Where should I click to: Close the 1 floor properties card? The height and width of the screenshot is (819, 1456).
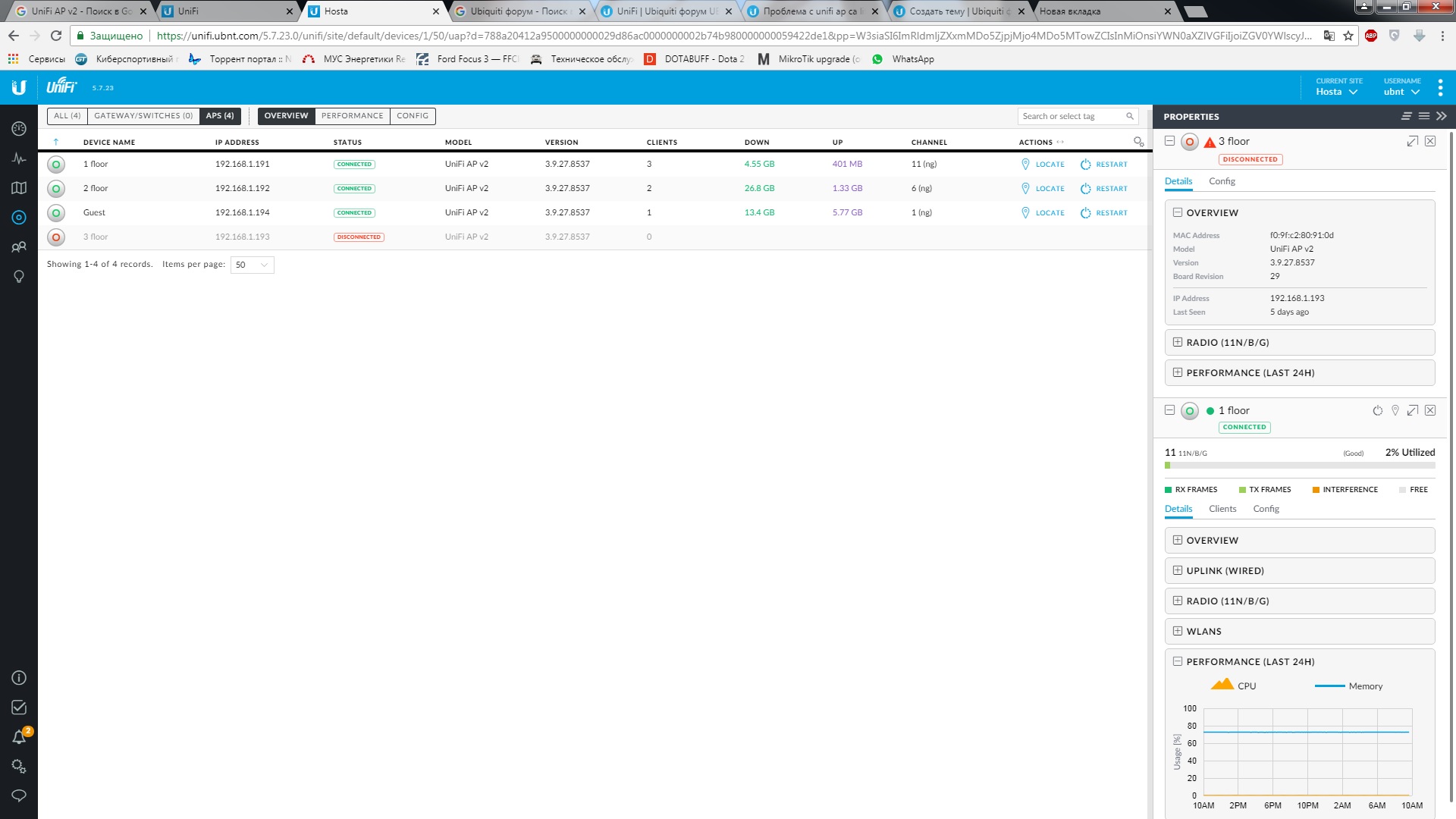pyautogui.click(x=1430, y=410)
